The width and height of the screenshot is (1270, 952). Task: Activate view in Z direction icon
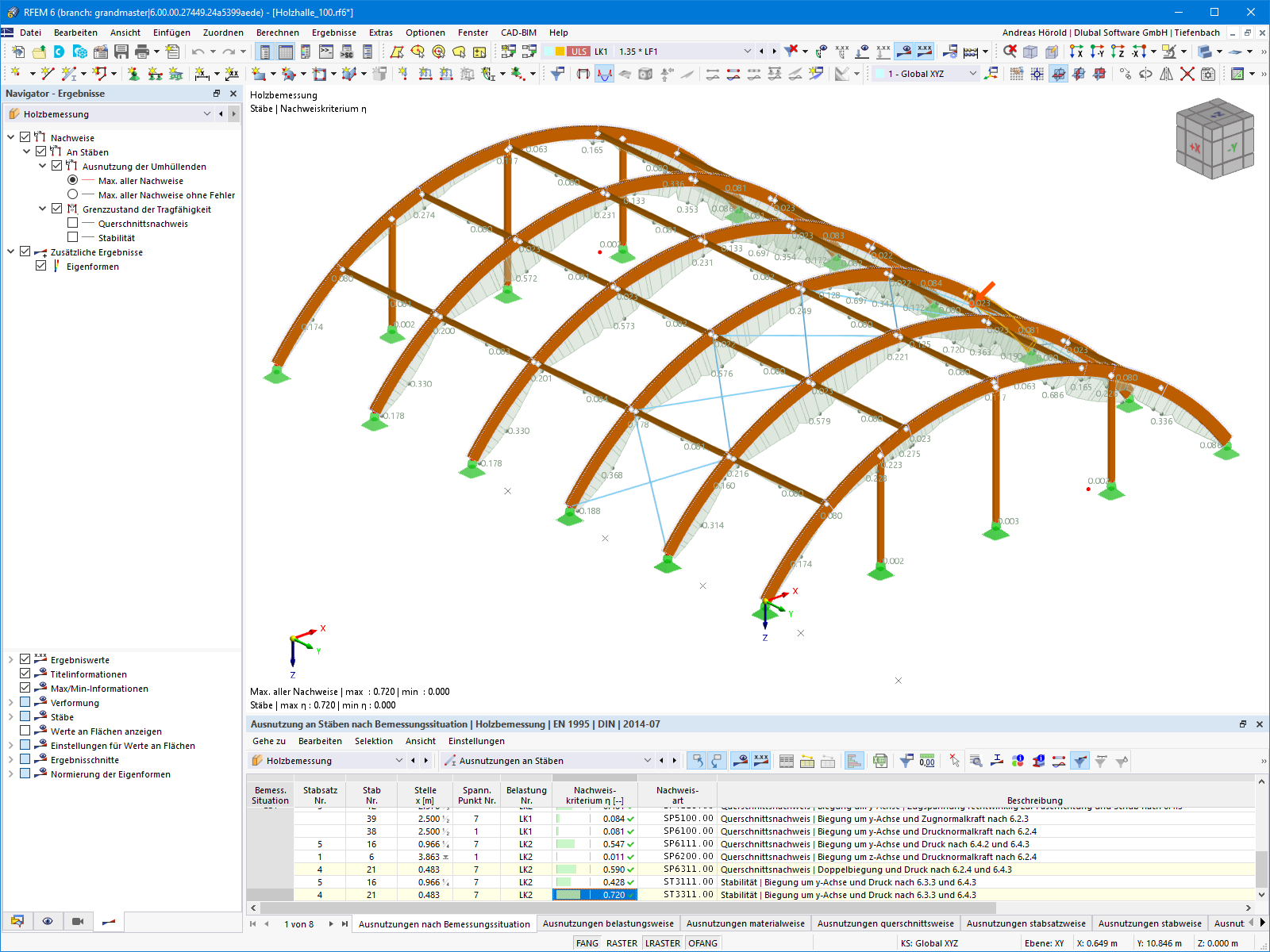(x=1118, y=52)
